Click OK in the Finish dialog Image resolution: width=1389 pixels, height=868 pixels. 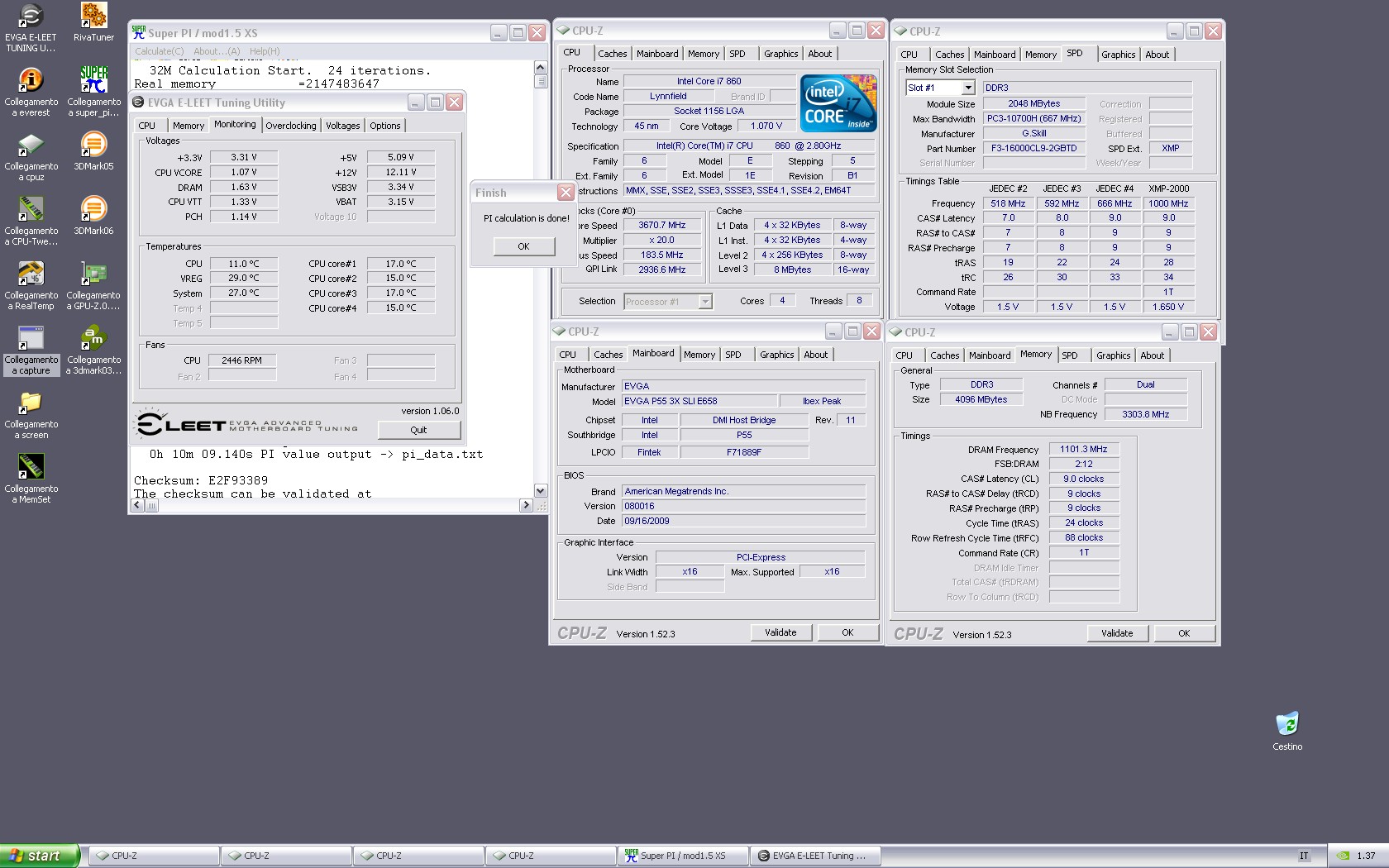coord(523,246)
